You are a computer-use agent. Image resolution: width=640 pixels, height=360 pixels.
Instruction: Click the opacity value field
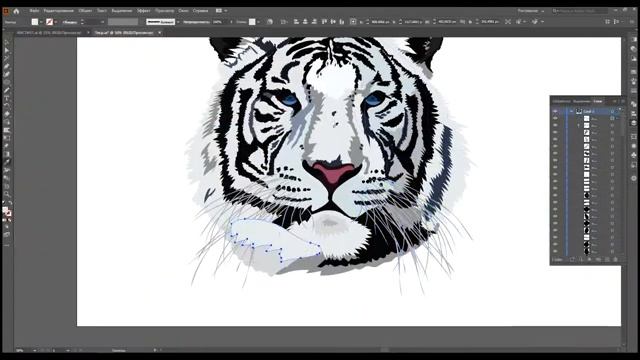[x=219, y=22]
